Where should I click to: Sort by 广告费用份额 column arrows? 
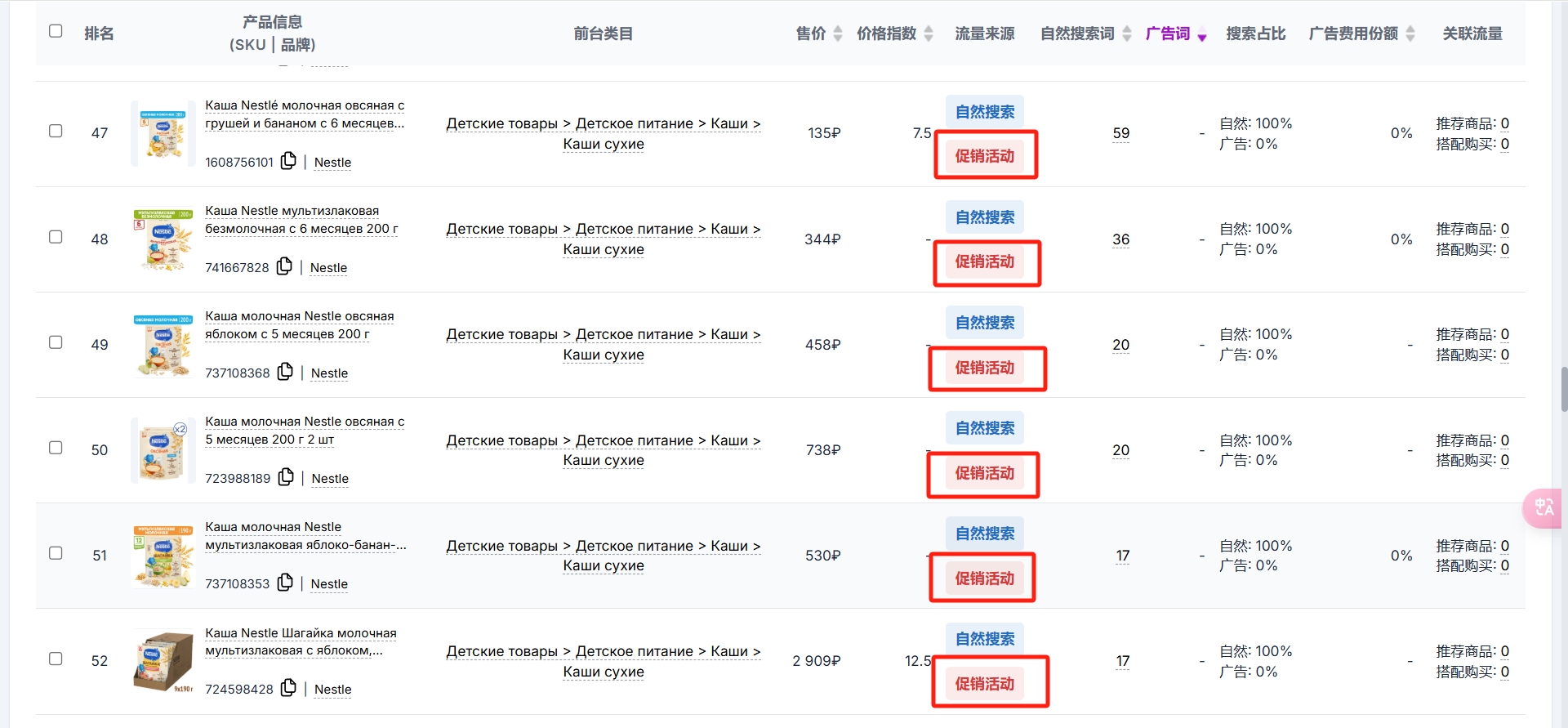[x=1410, y=33]
